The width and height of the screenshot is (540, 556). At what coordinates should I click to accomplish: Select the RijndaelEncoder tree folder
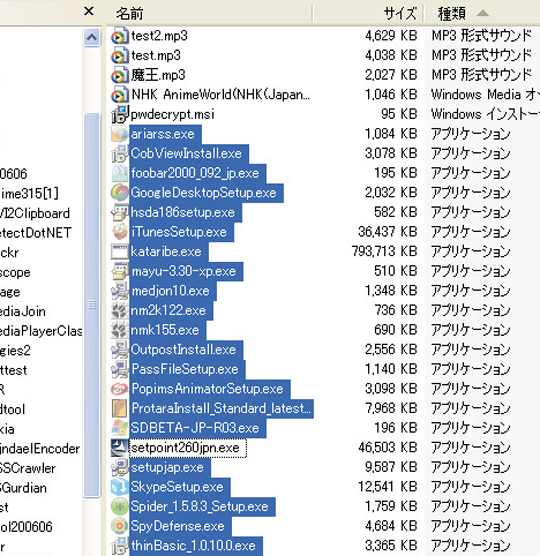[40, 449]
